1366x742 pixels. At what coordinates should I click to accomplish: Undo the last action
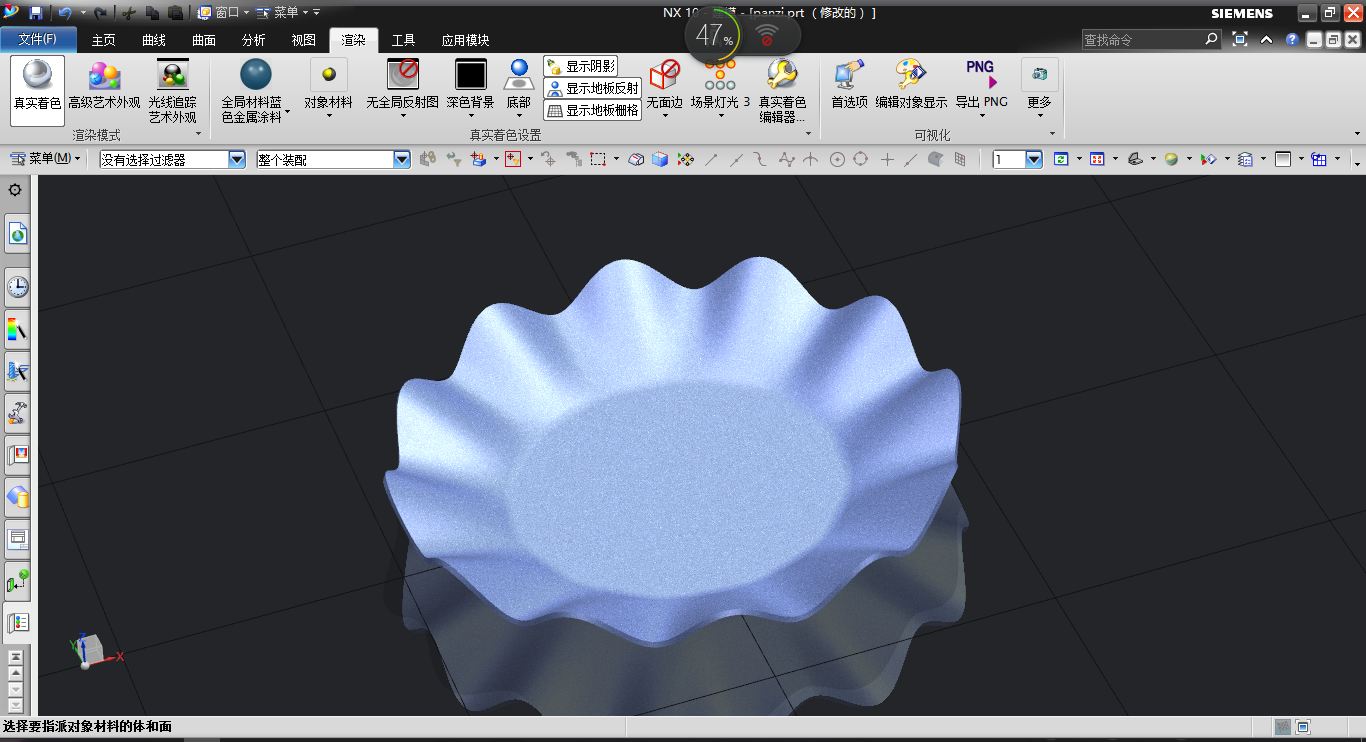point(66,13)
